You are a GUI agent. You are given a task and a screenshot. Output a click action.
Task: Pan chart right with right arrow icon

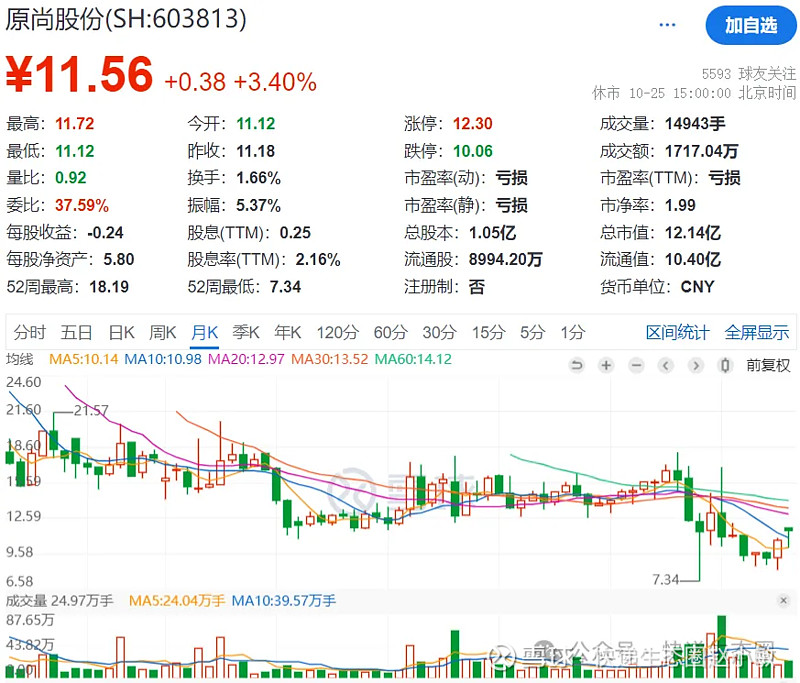(695, 365)
